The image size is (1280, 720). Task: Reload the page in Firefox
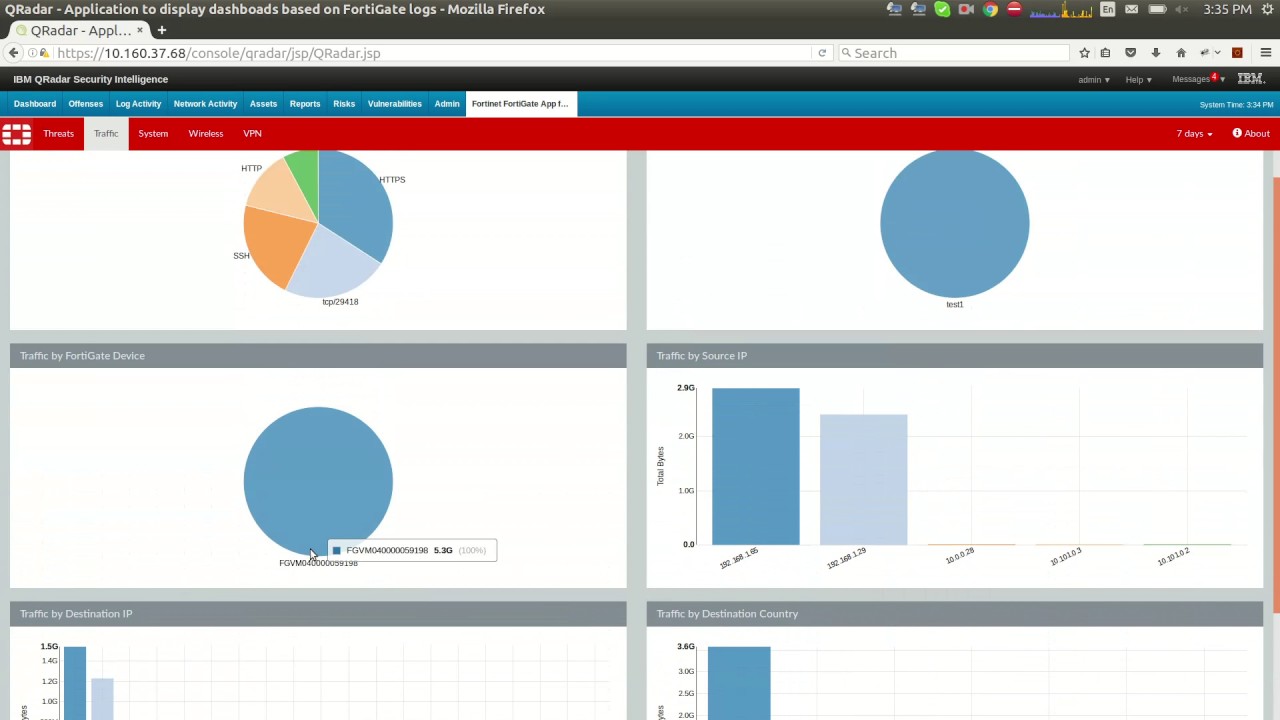822,53
